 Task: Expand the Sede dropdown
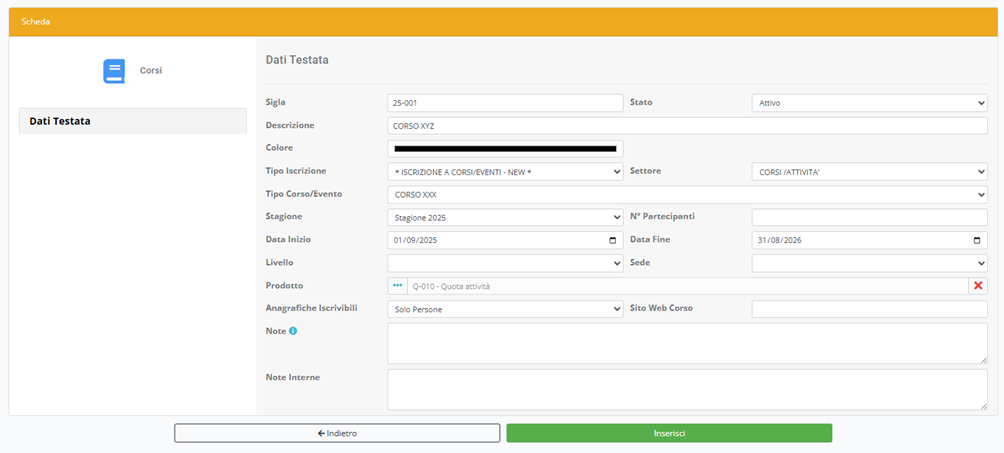(x=868, y=263)
